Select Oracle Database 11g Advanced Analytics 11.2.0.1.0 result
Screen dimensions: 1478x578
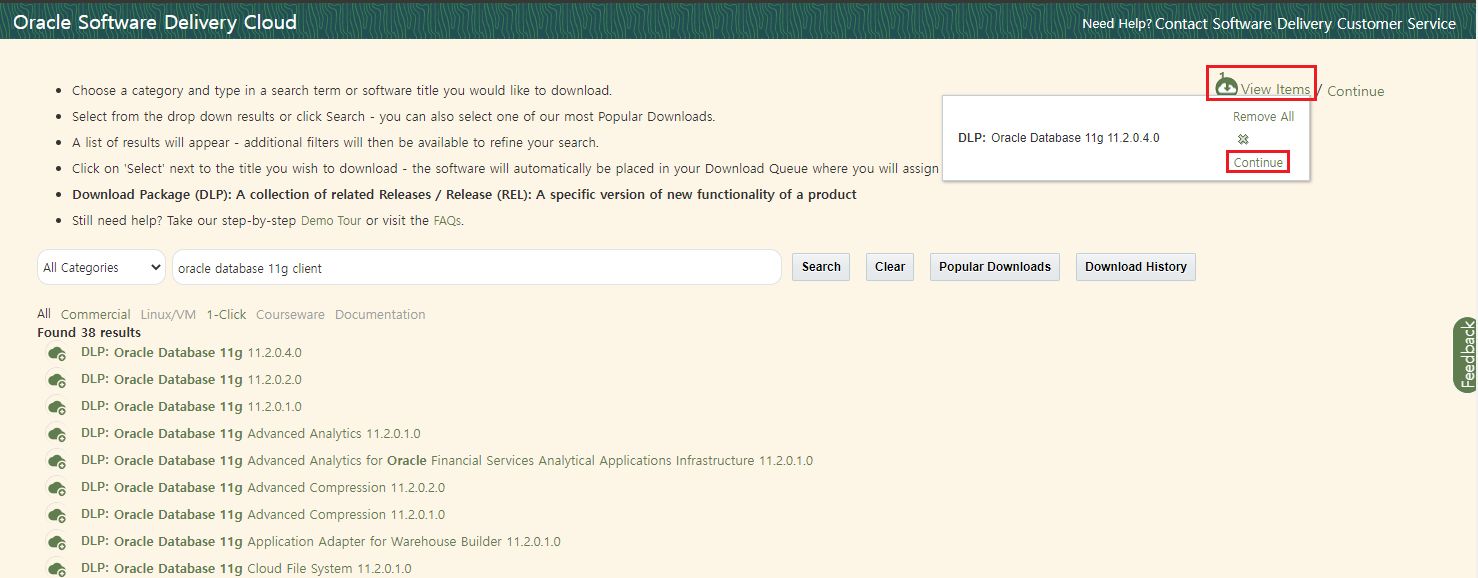pyautogui.click(x=251, y=434)
